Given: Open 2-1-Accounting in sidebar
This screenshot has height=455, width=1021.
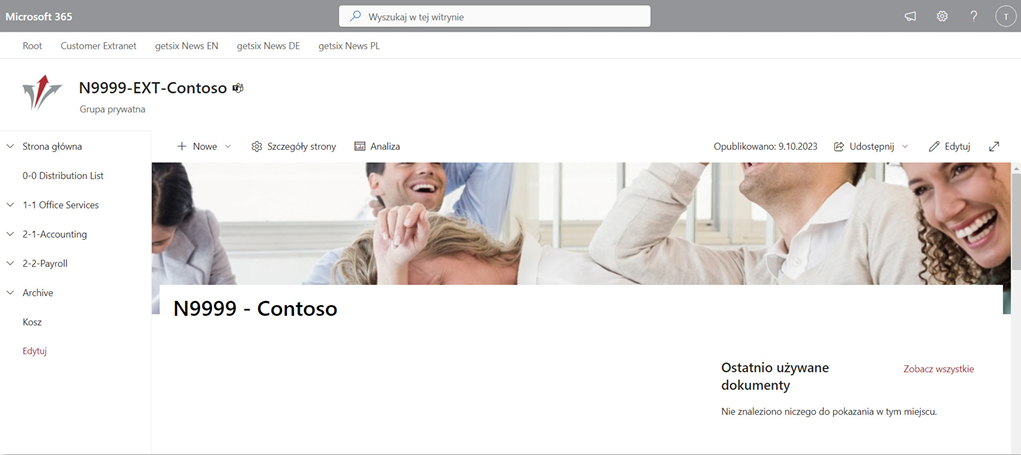Looking at the screenshot, I should pyautogui.click(x=54, y=234).
